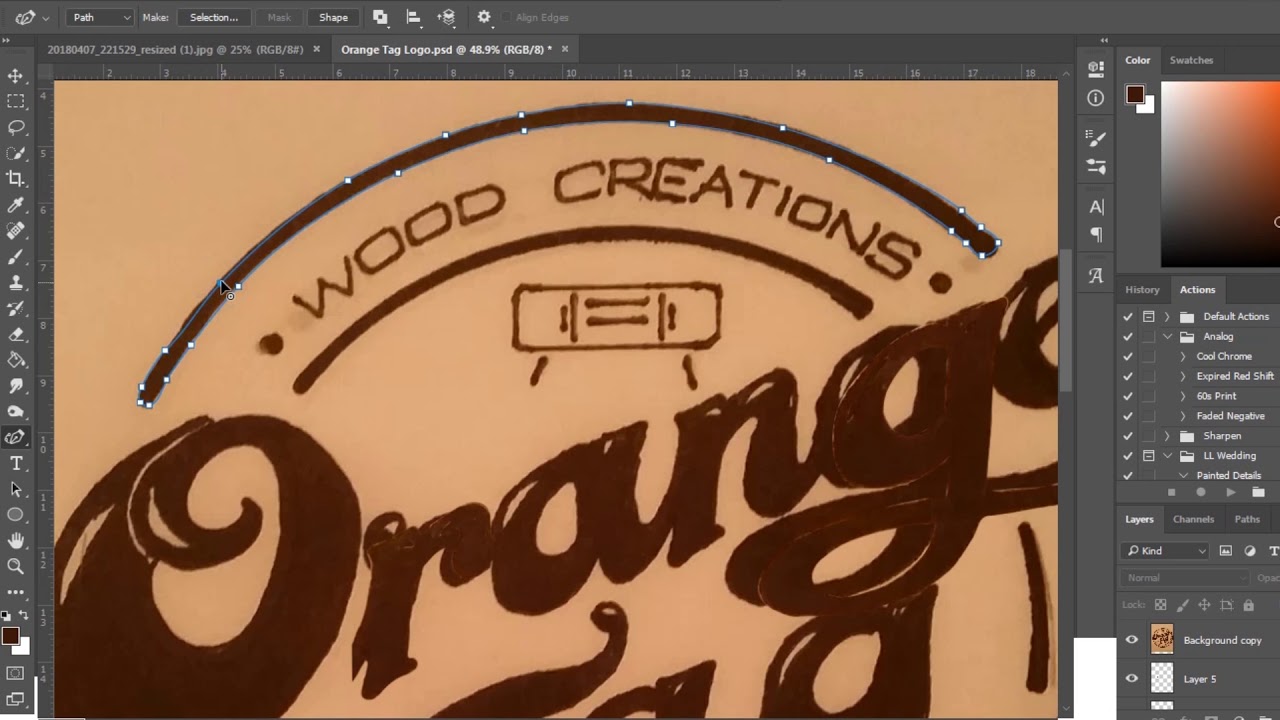Open path alignment options
The height and width of the screenshot is (720, 1280).
pos(413,17)
